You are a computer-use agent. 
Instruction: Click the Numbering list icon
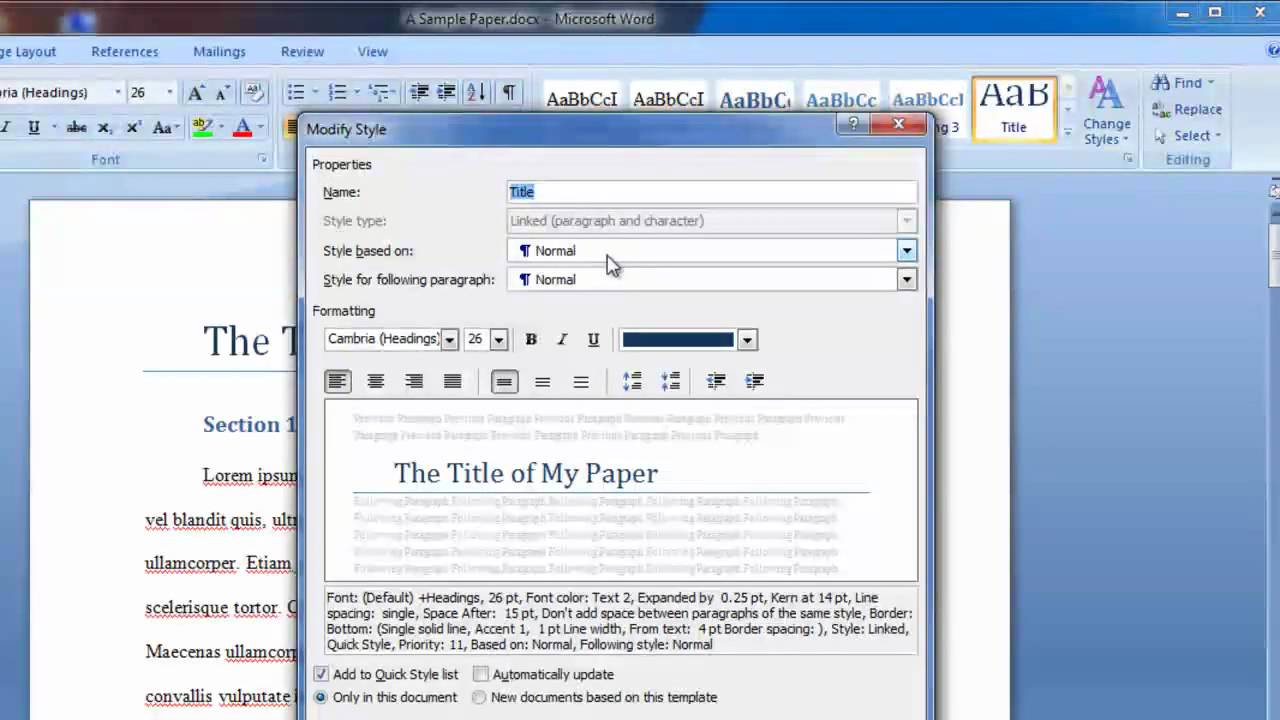[x=337, y=92]
